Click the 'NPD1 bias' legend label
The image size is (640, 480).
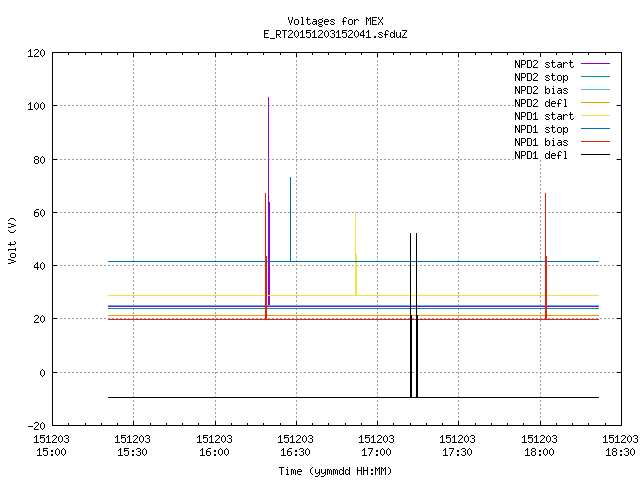(x=541, y=142)
